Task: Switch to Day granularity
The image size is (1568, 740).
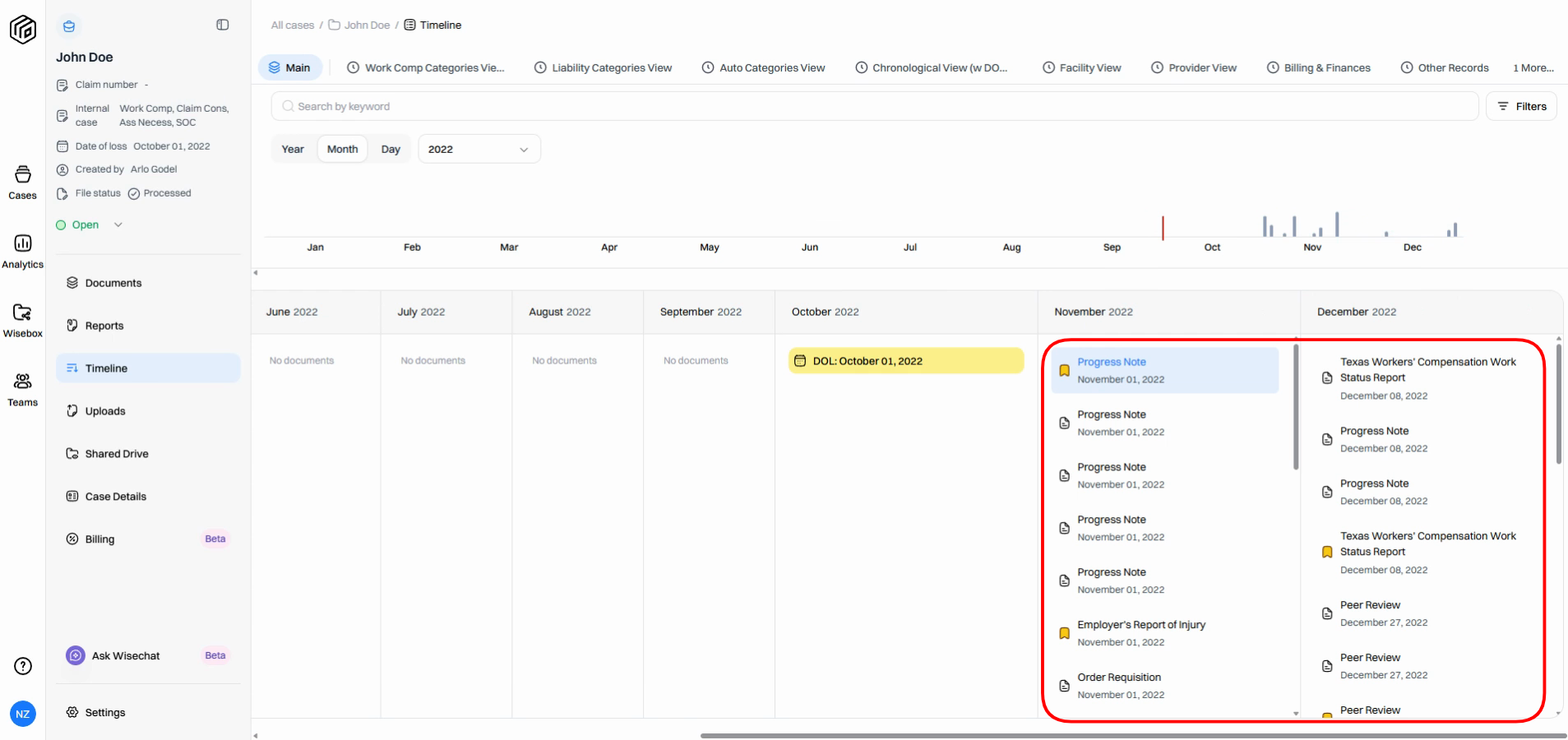Action: click(391, 149)
